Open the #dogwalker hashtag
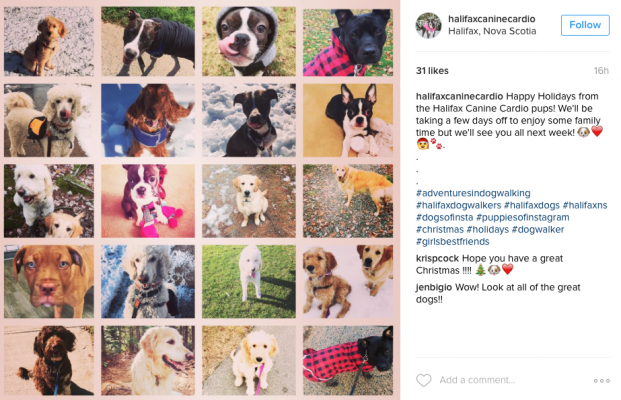621x400 pixels. click(x=538, y=229)
